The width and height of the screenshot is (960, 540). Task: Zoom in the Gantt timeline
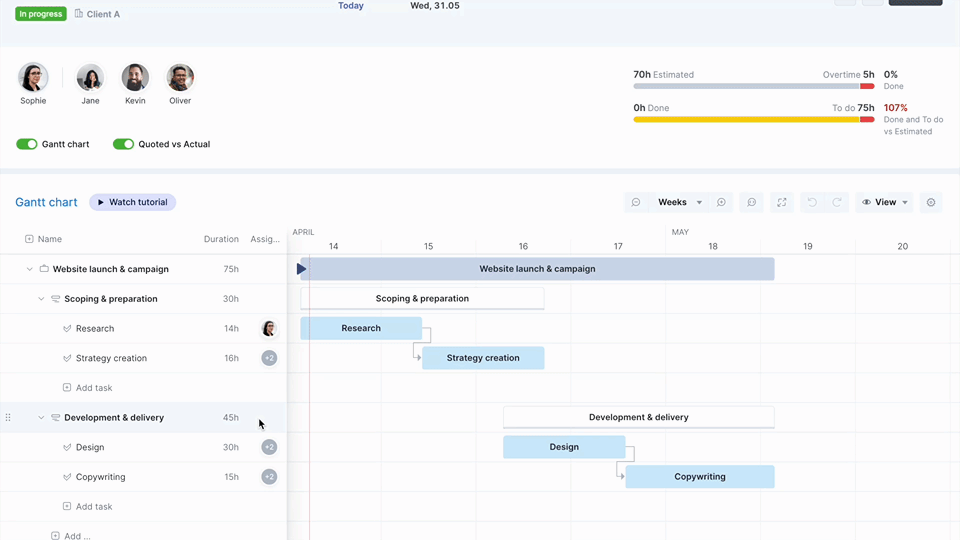pos(721,202)
